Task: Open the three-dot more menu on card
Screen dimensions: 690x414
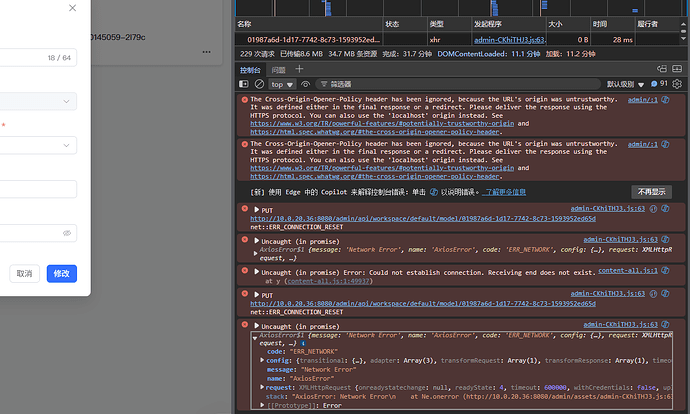Action: coord(206,52)
